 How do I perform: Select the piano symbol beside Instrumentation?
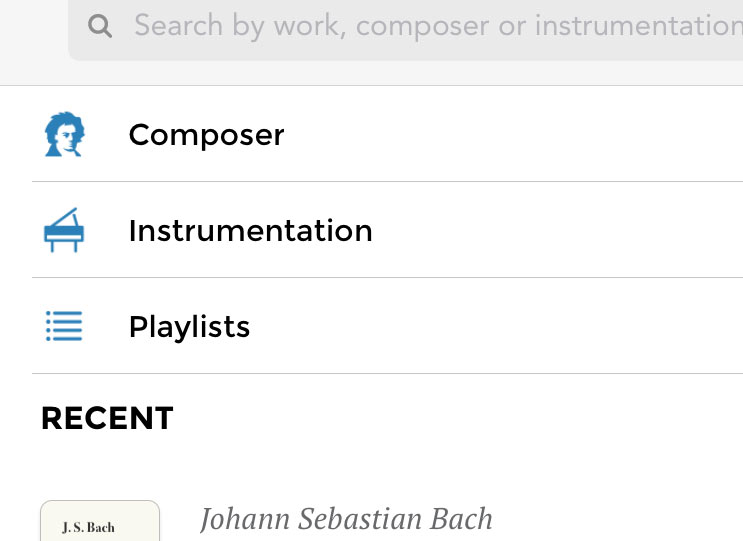point(64,230)
